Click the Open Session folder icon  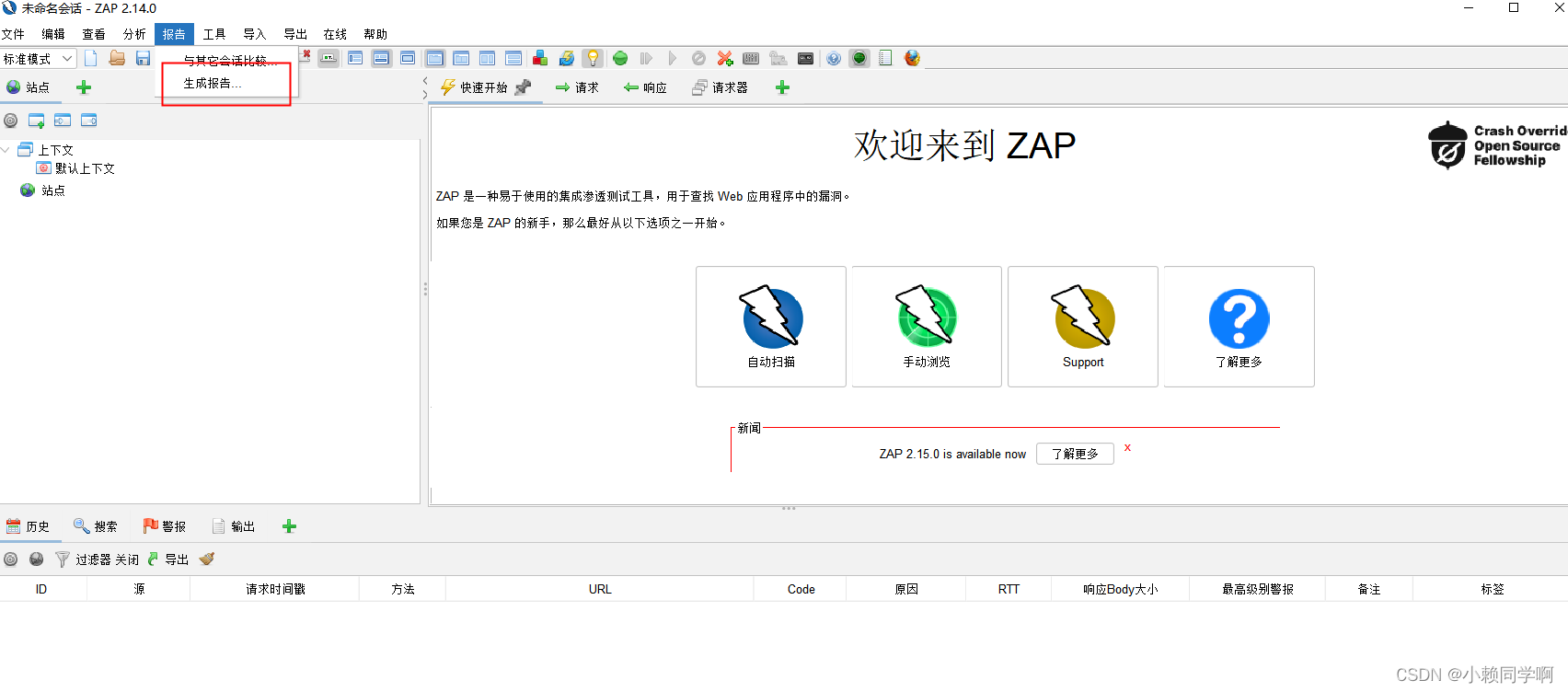(117, 59)
